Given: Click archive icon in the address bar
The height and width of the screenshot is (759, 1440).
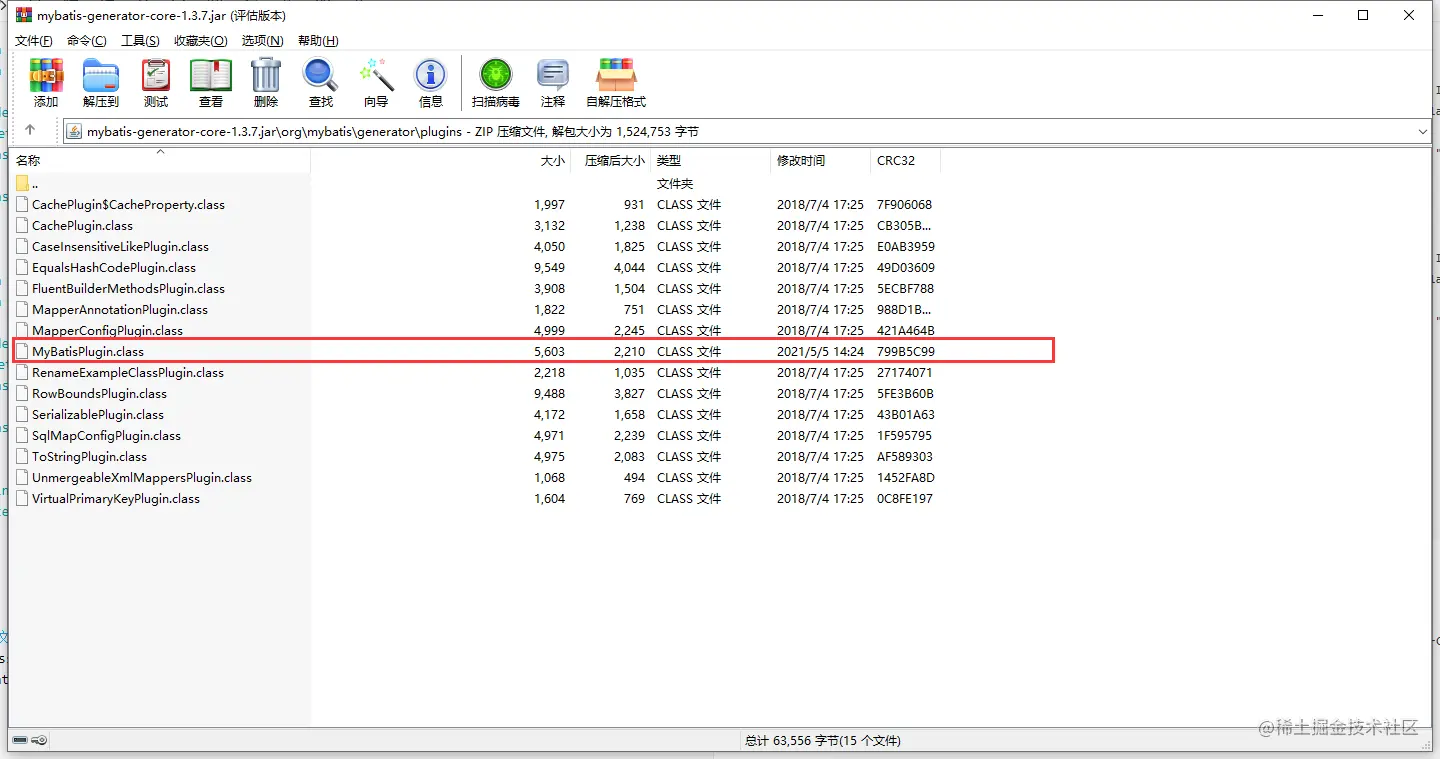Looking at the screenshot, I should pos(74,131).
